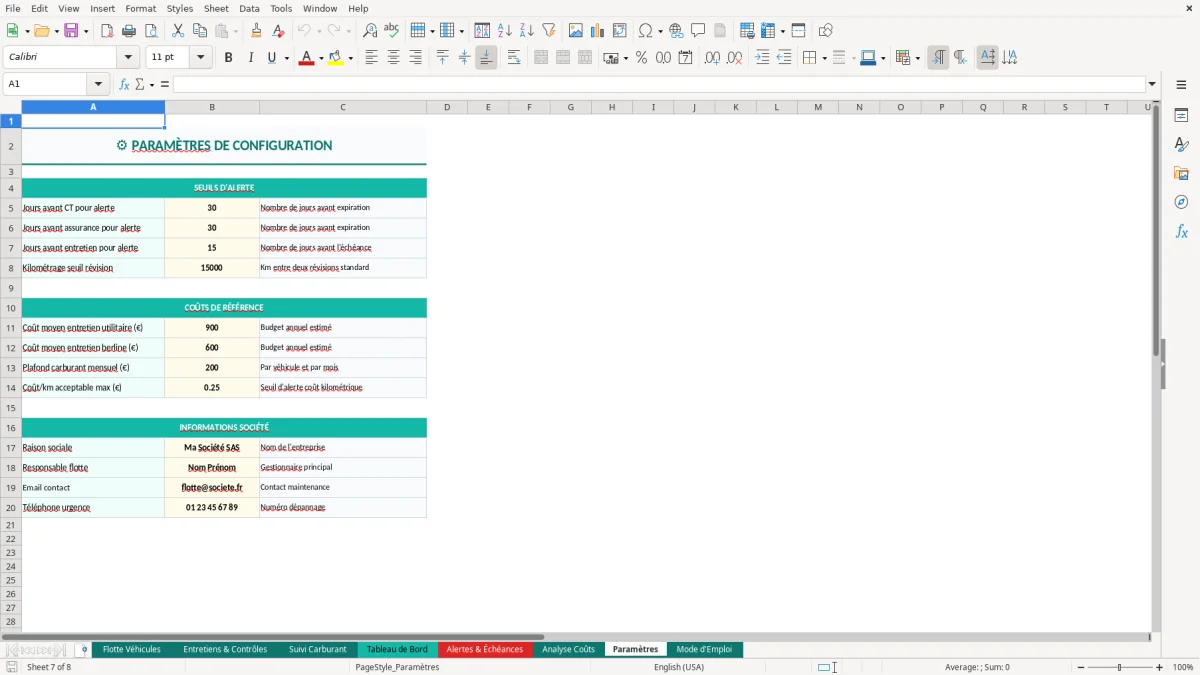Format as percent
The width and height of the screenshot is (1200, 675).
click(641, 58)
